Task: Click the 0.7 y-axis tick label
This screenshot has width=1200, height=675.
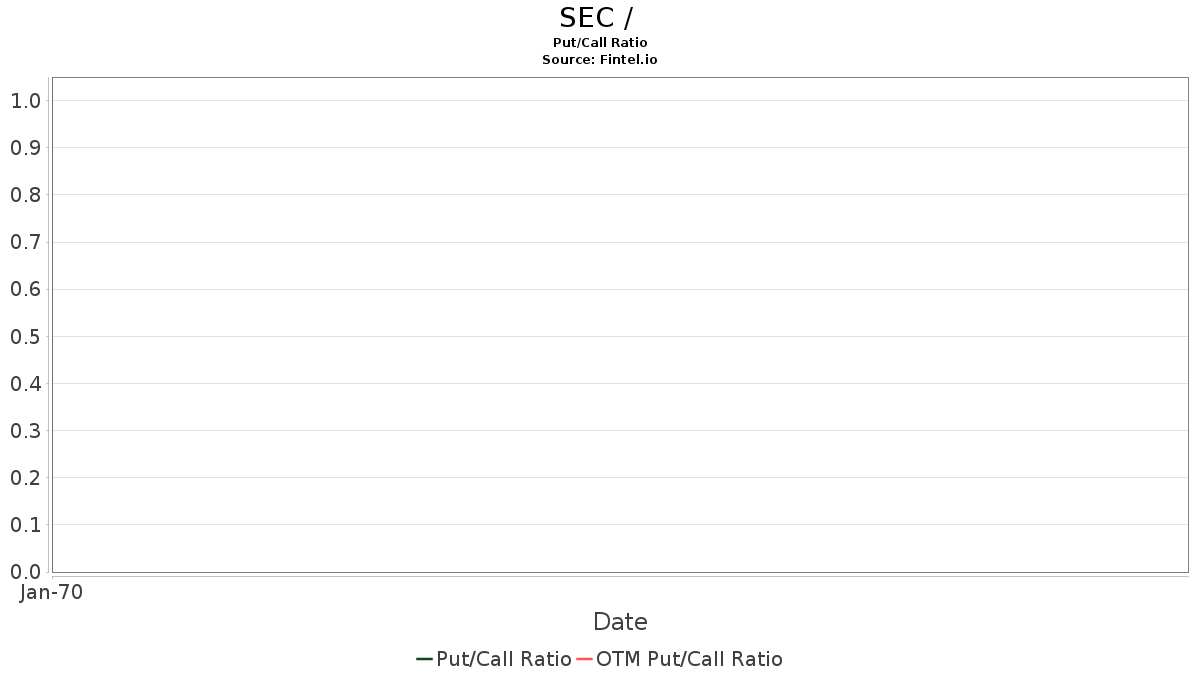Action: point(25,242)
